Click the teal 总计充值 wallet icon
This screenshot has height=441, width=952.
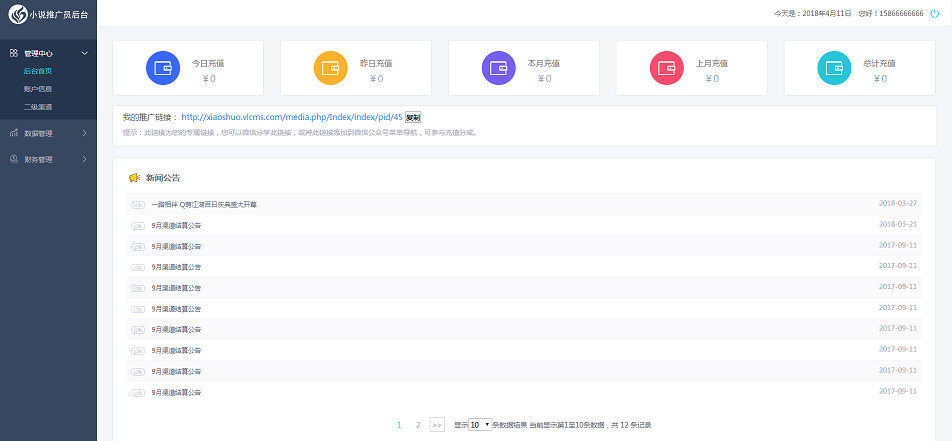click(834, 69)
